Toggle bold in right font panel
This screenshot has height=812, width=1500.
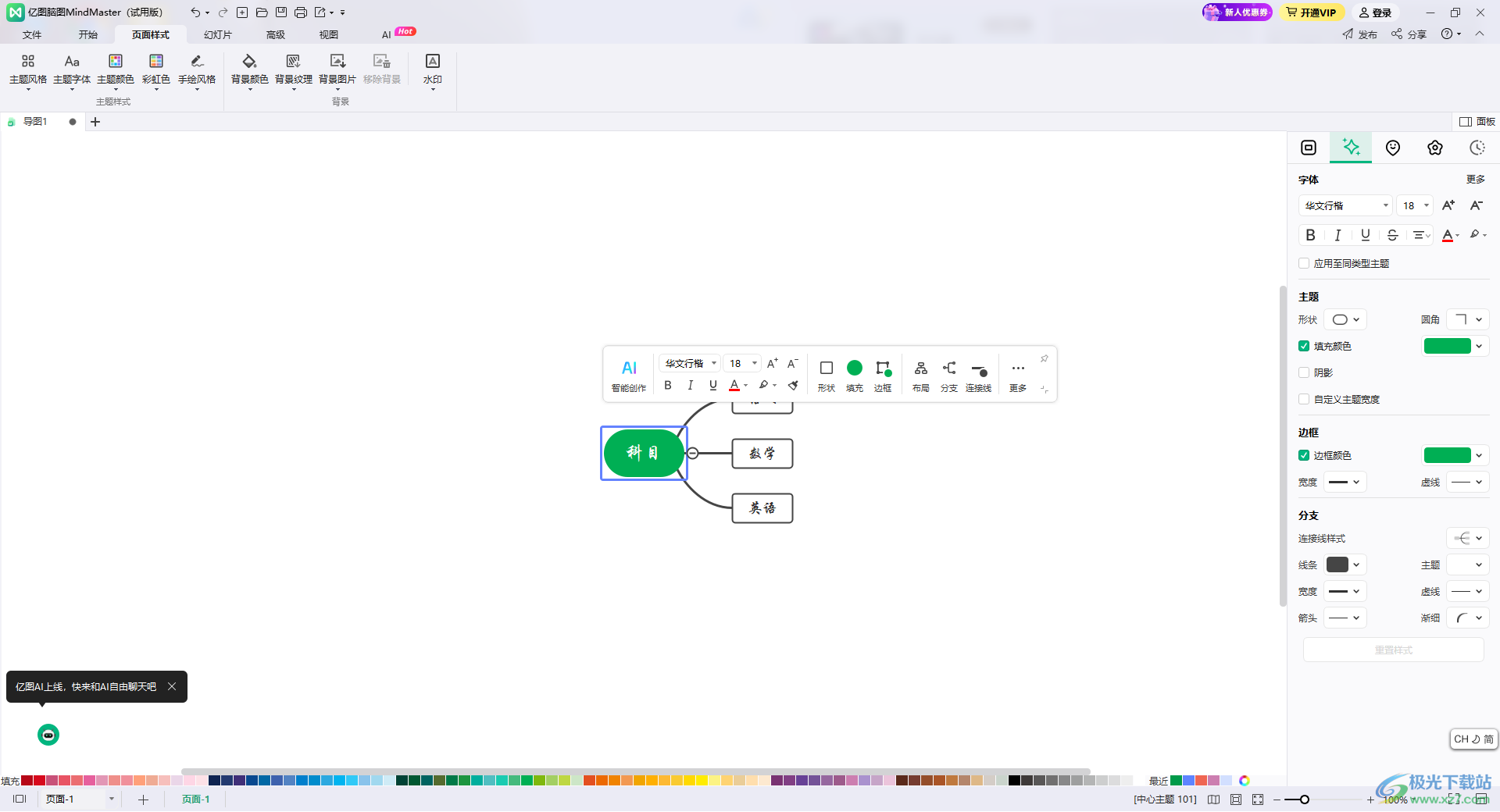1310,235
